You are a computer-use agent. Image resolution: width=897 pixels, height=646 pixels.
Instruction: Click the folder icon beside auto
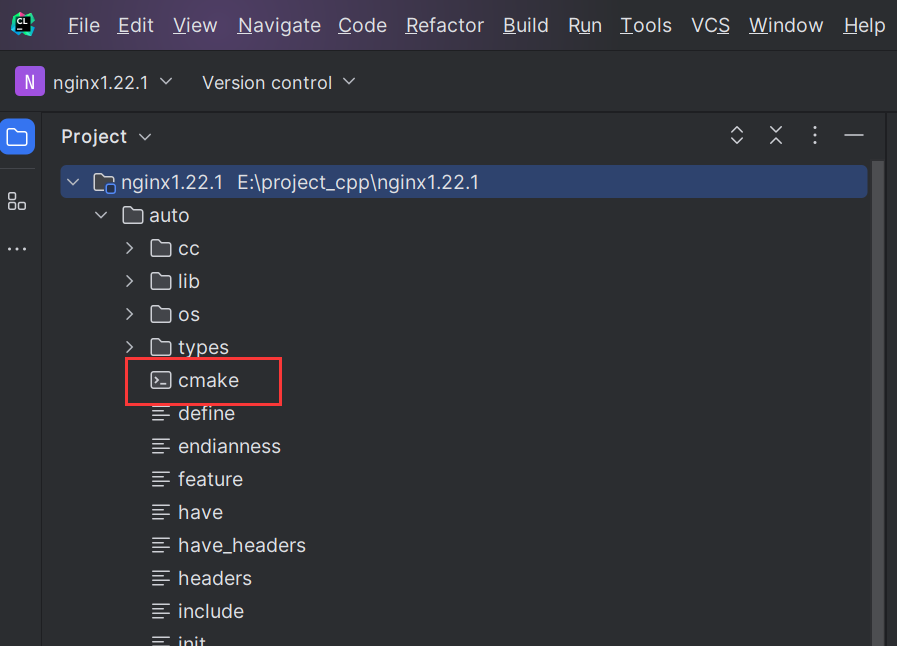133,215
